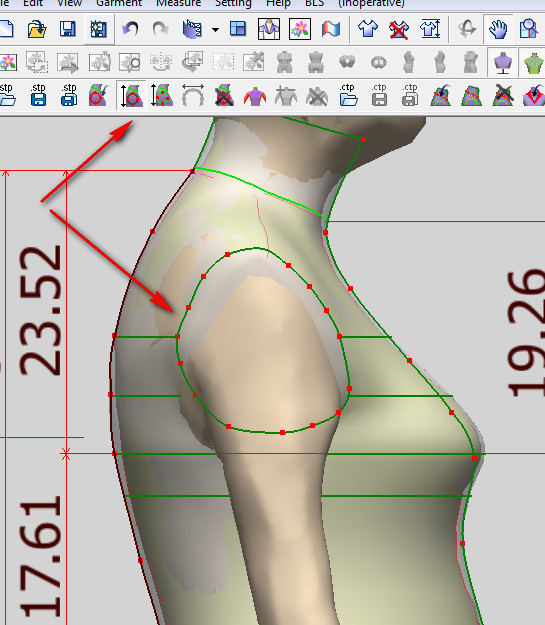Click the red-crossed shirt remove garment icon
Screen dimensions: 545x625
399,29
